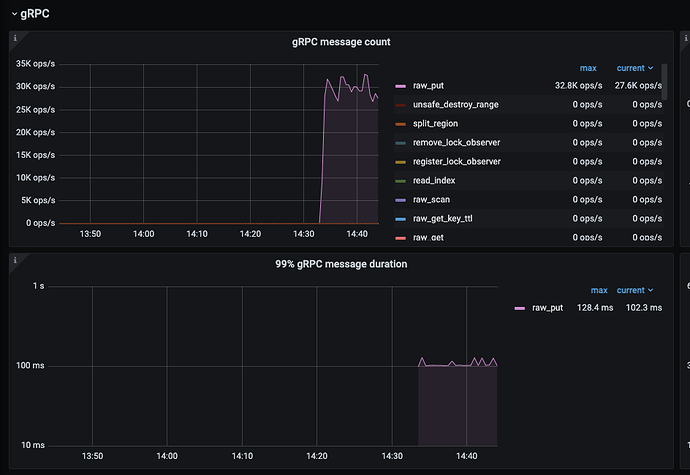
Task: Click the raw_get_key_ttl legend color icon
Action: (400, 218)
